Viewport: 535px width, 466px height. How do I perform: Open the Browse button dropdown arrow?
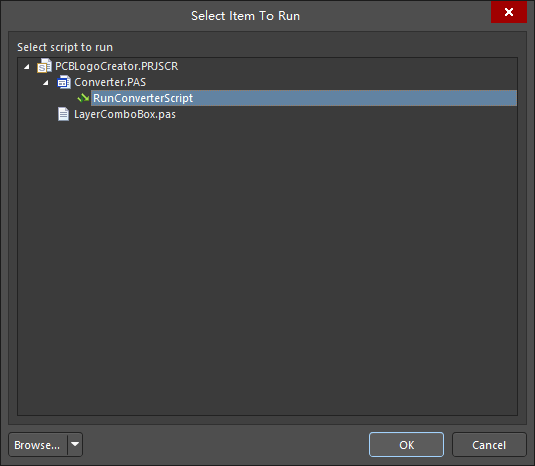pyautogui.click(x=75, y=444)
